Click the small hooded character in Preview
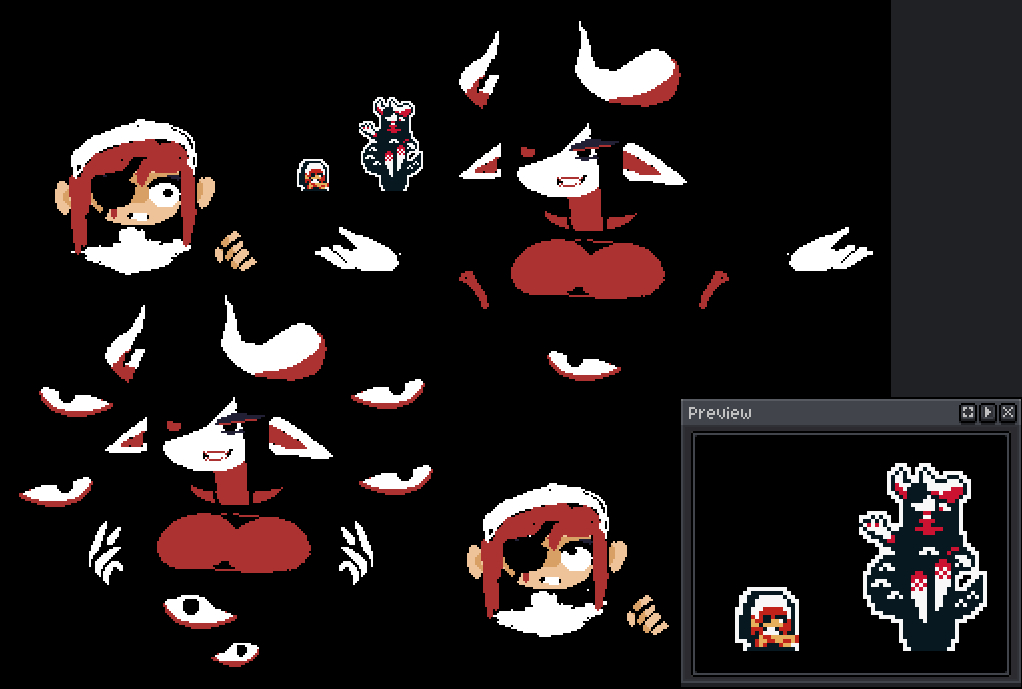Viewport: 1022px width, 689px height. click(x=767, y=619)
